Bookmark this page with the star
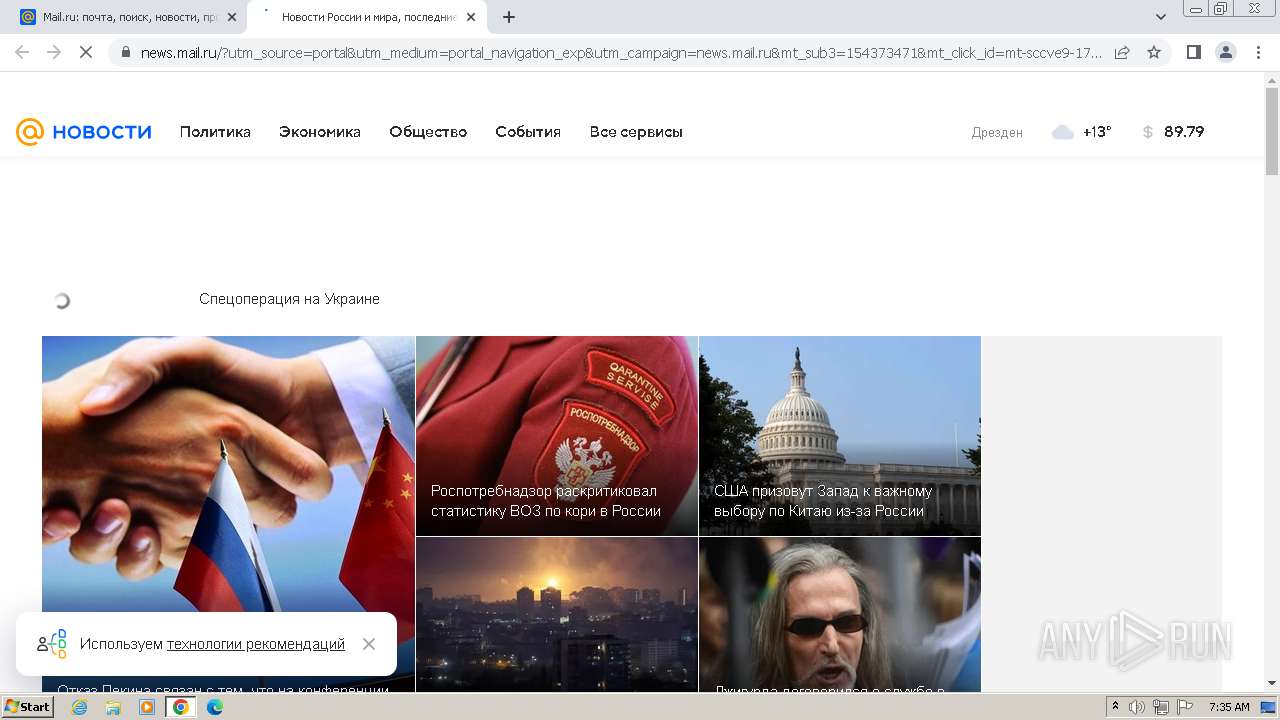The height and width of the screenshot is (720, 1280). point(1154,52)
